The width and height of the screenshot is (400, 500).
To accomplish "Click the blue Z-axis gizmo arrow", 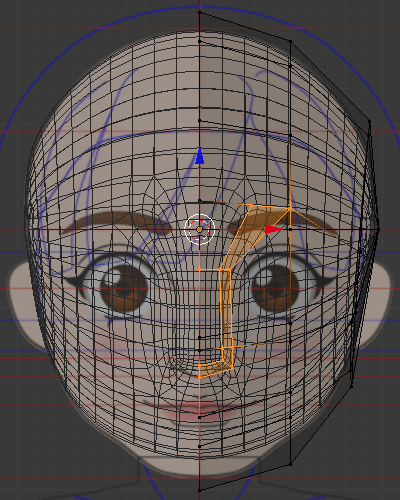I will click(x=200, y=156).
